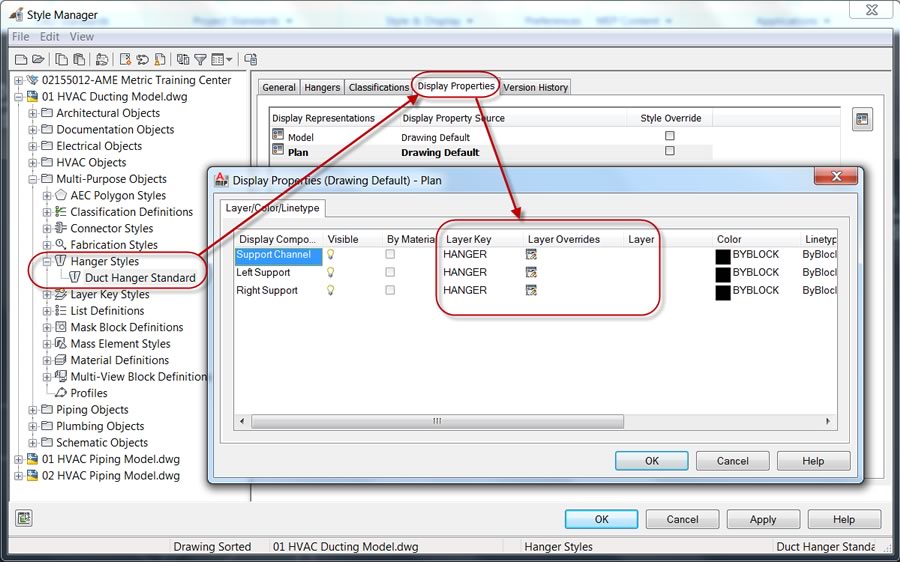This screenshot has height=562, width=900.
Task: Toggle Left Support visibility light bulb
Action: [x=331, y=273]
